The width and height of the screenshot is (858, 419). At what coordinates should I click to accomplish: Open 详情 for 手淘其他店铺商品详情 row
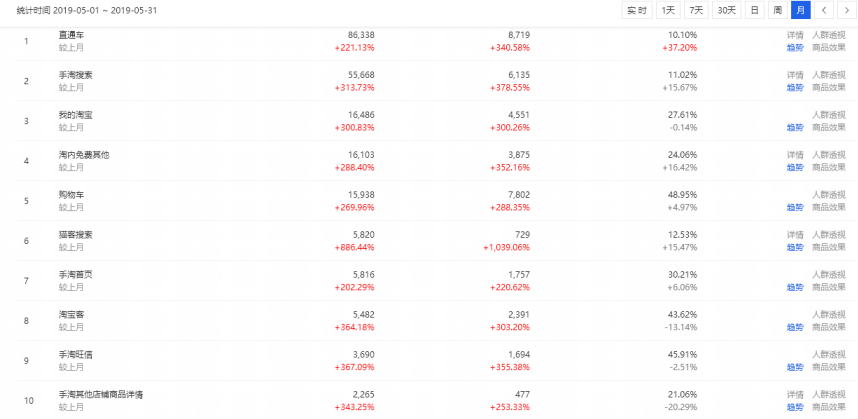click(795, 394)
